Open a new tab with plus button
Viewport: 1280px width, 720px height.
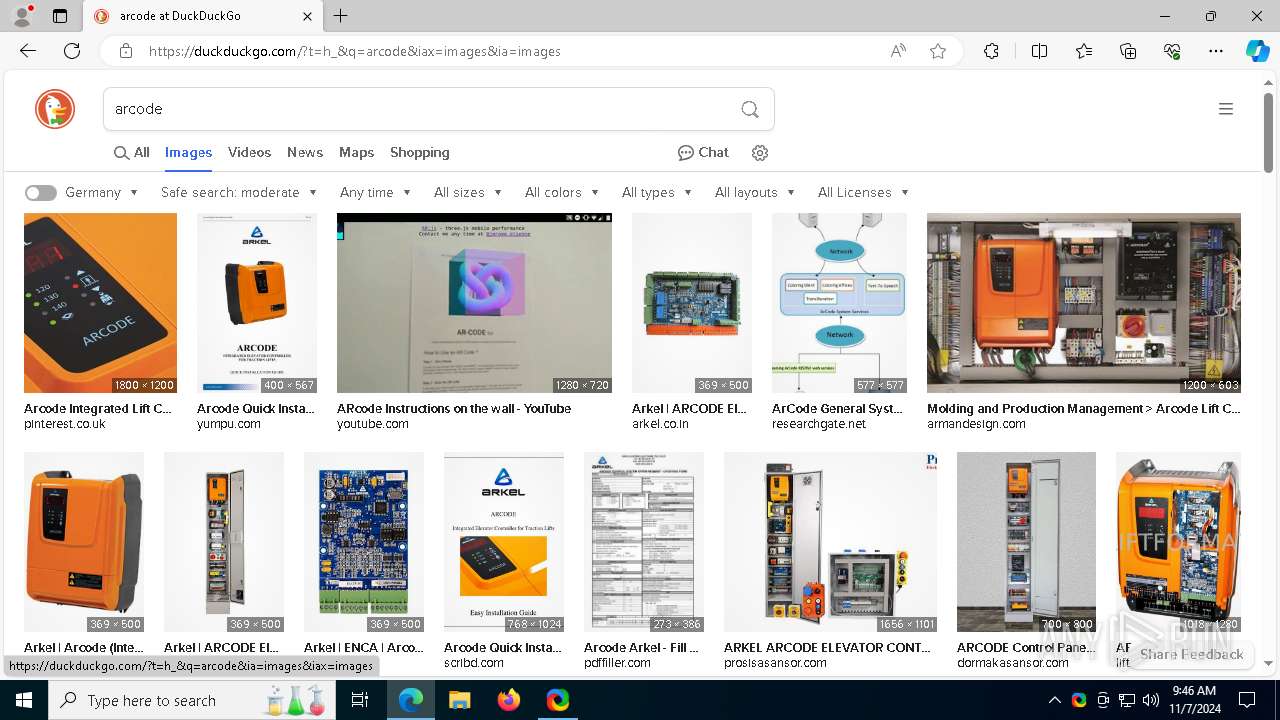(x=341, y=16)
